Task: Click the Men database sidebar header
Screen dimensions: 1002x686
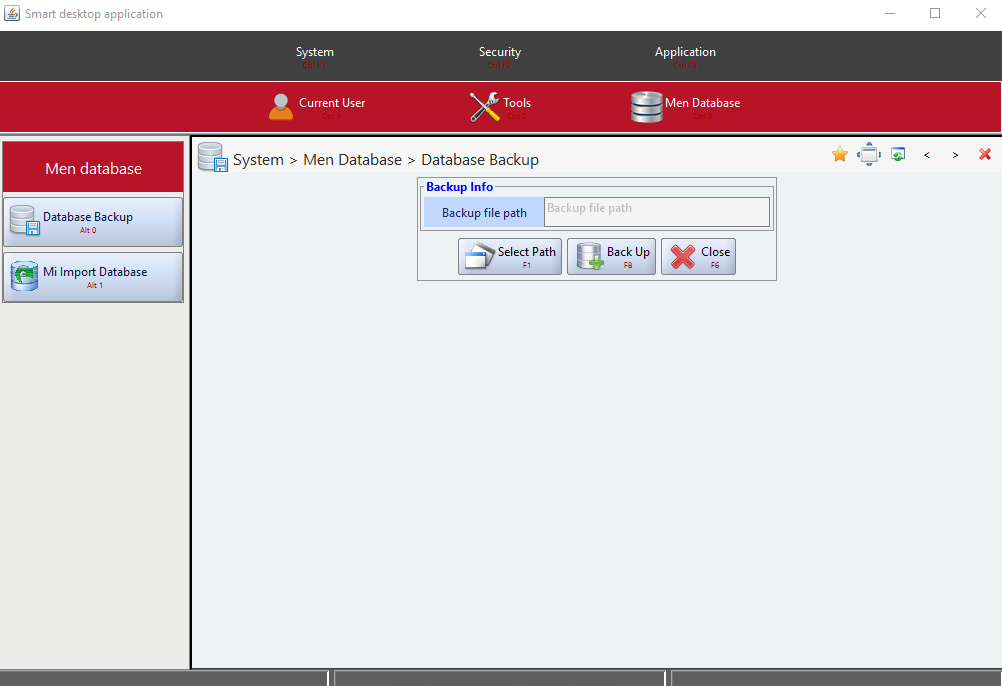Action: point(93,168)
